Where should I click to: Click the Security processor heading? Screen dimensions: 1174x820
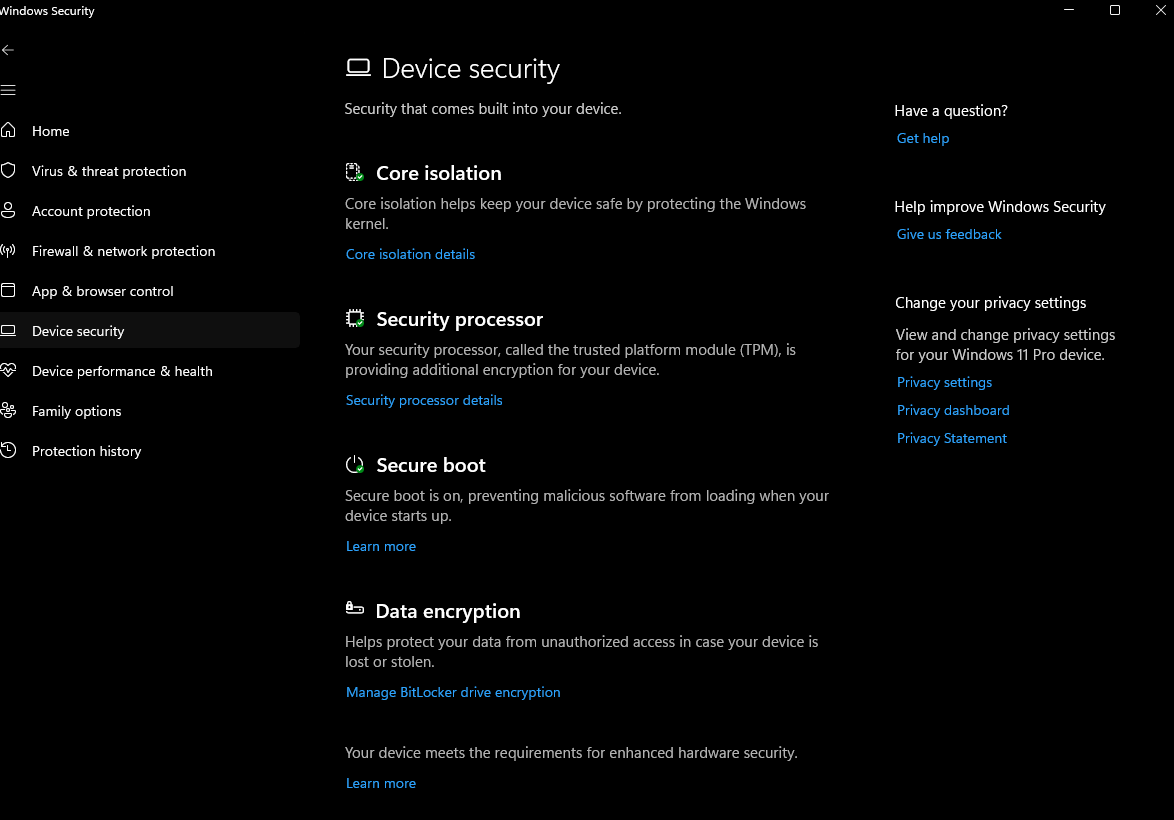[460, 319]
